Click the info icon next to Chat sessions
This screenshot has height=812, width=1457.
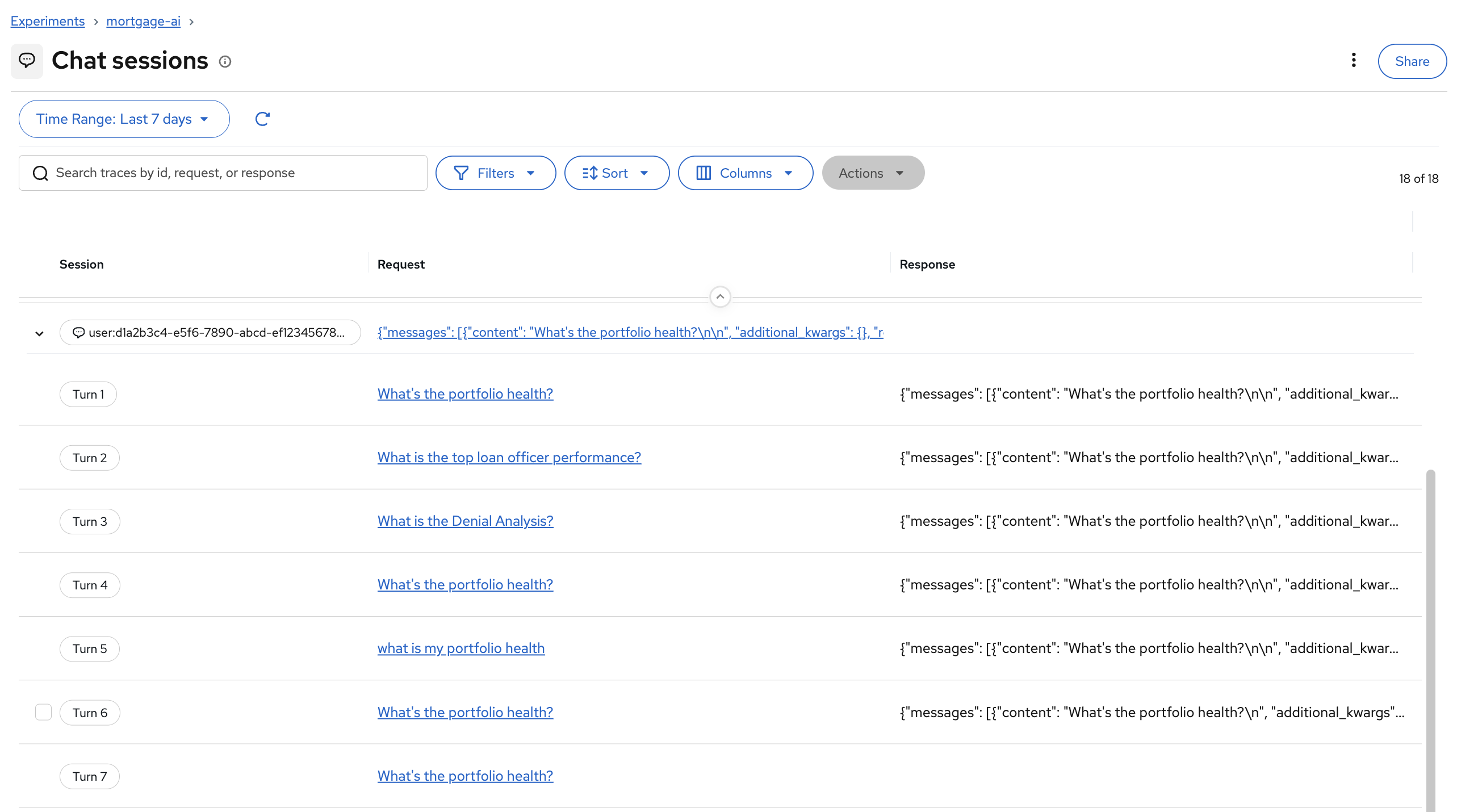coord(225,61)
